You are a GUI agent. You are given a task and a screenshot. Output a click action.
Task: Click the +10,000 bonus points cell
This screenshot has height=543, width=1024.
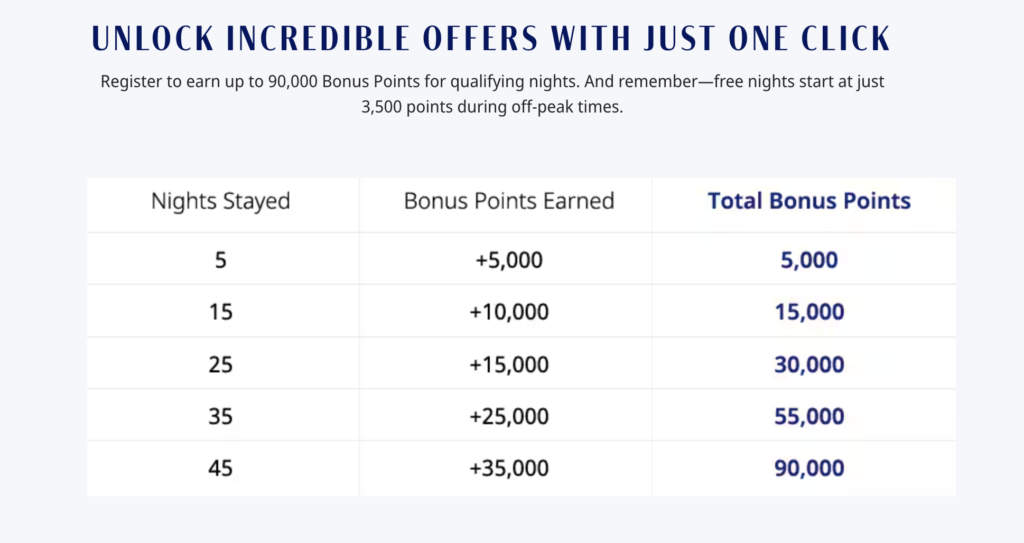tap(509, 312)
